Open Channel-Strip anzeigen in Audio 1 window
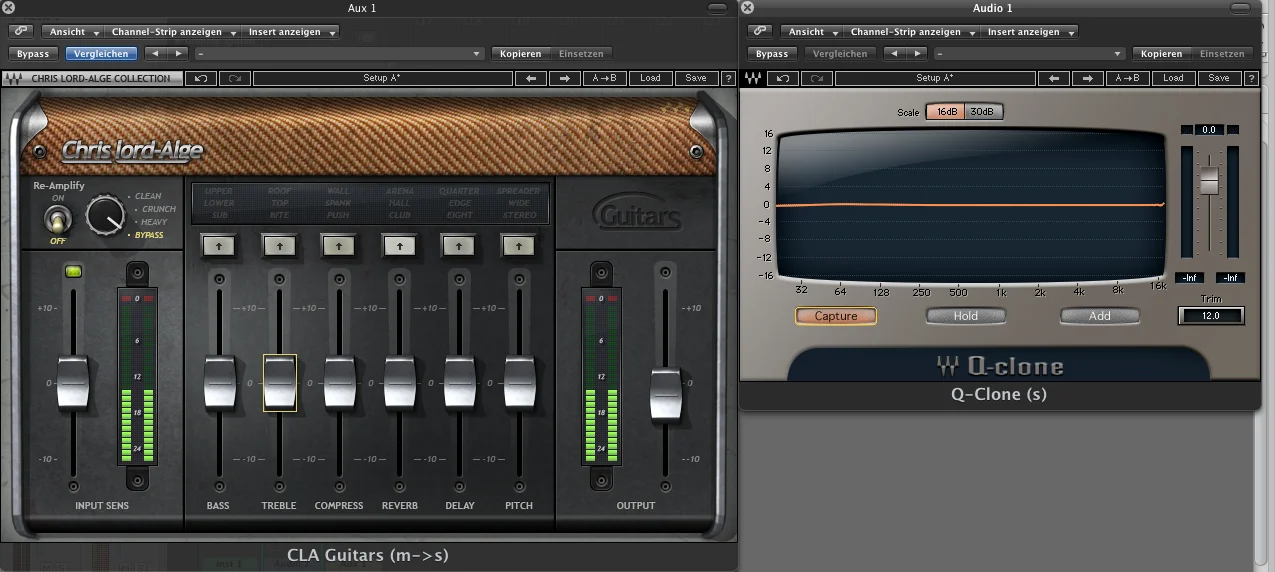The width and height of the screenshot is (1275, 572). (910, 32)
